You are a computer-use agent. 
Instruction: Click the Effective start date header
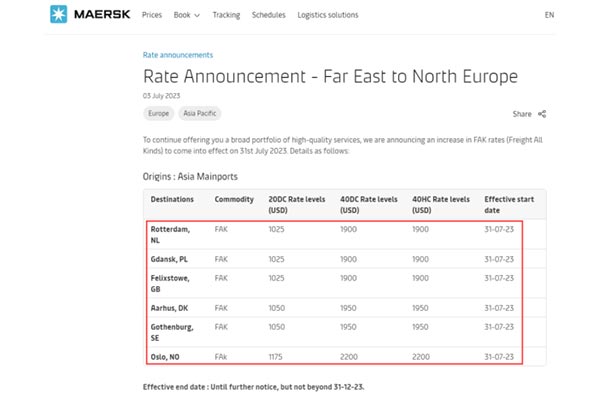[509, 205]
